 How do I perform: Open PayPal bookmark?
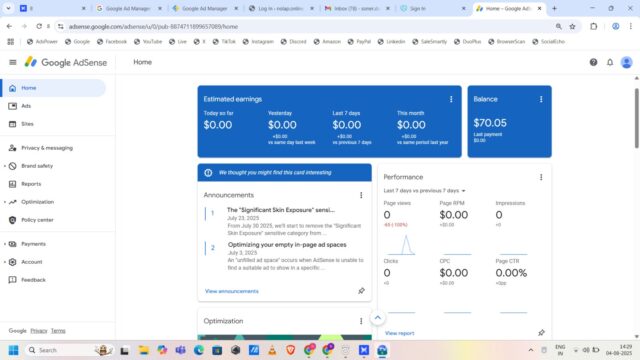[359, 42]
